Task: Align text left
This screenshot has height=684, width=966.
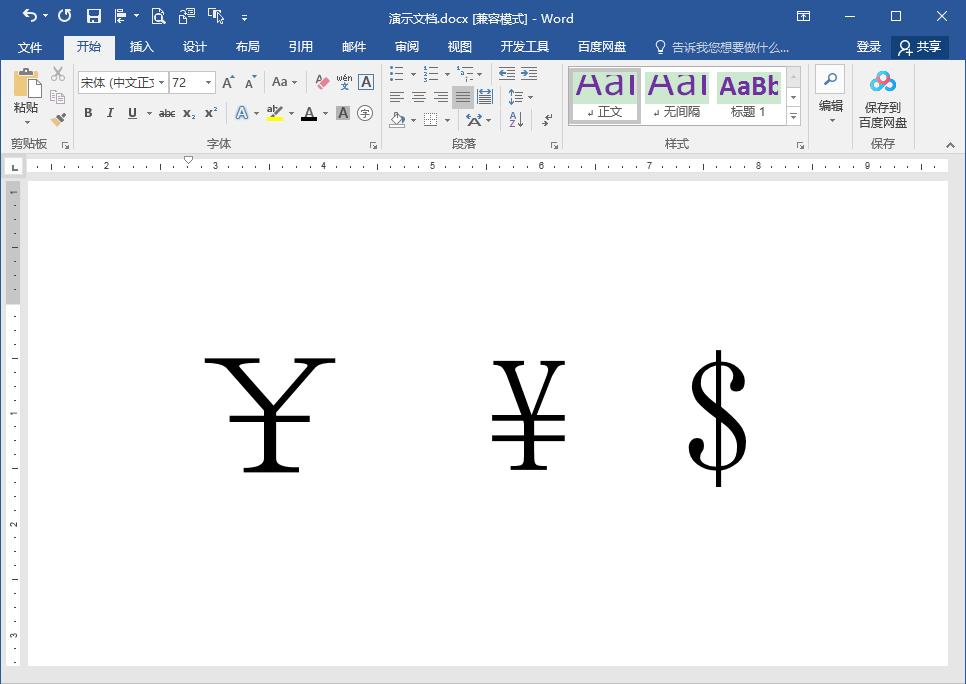Action: point(397,97)
